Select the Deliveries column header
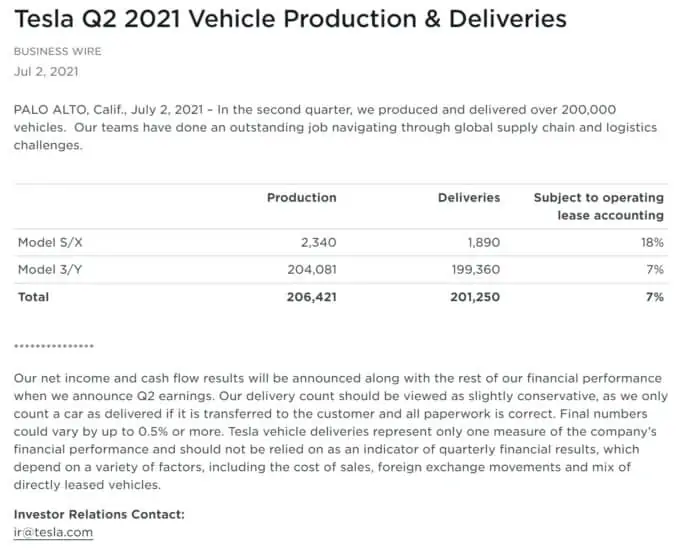The height and width of the screenshot is (552, 681). [x=469, y=198]
